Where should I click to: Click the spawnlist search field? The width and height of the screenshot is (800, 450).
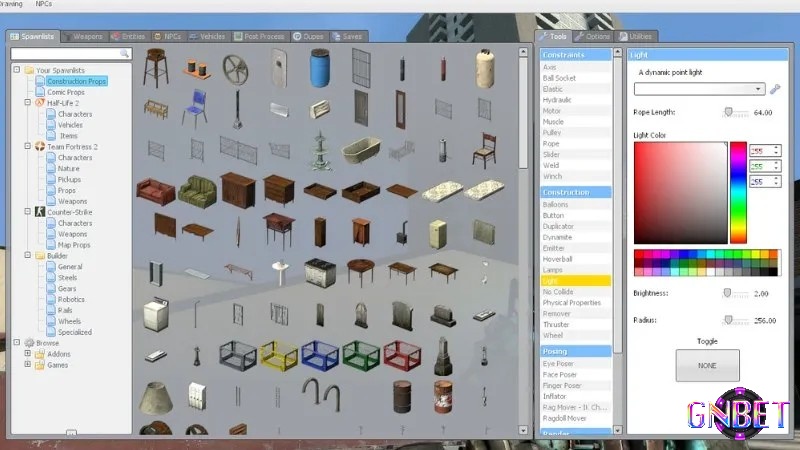pos(65,53)
